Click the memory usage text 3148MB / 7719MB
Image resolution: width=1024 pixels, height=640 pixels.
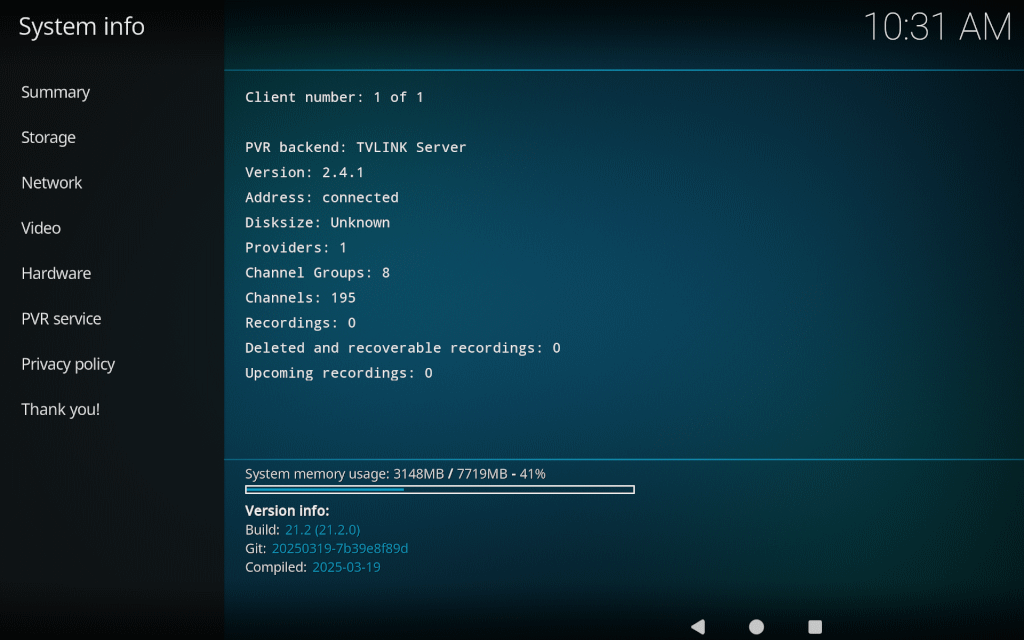click(x=451, y=474)
